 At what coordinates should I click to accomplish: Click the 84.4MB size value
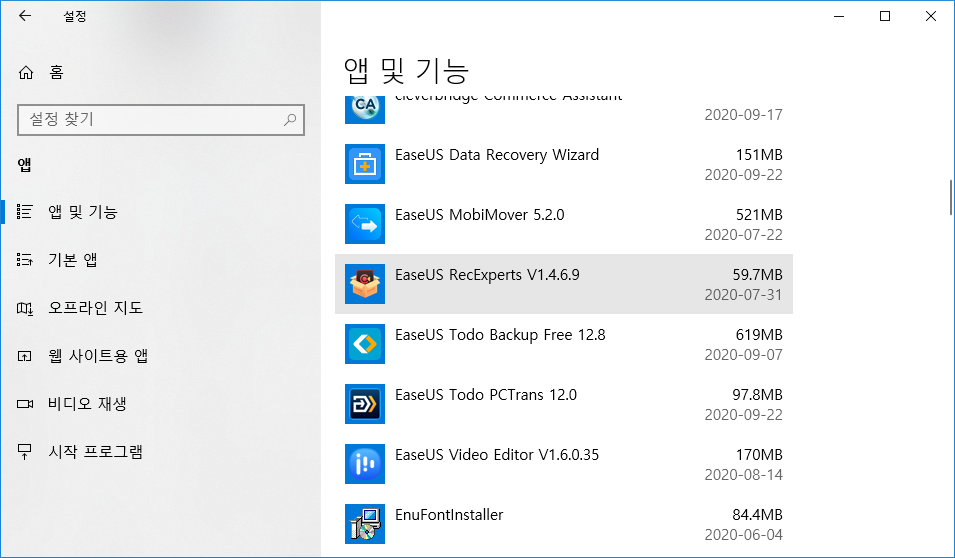(x=757, y=515)
